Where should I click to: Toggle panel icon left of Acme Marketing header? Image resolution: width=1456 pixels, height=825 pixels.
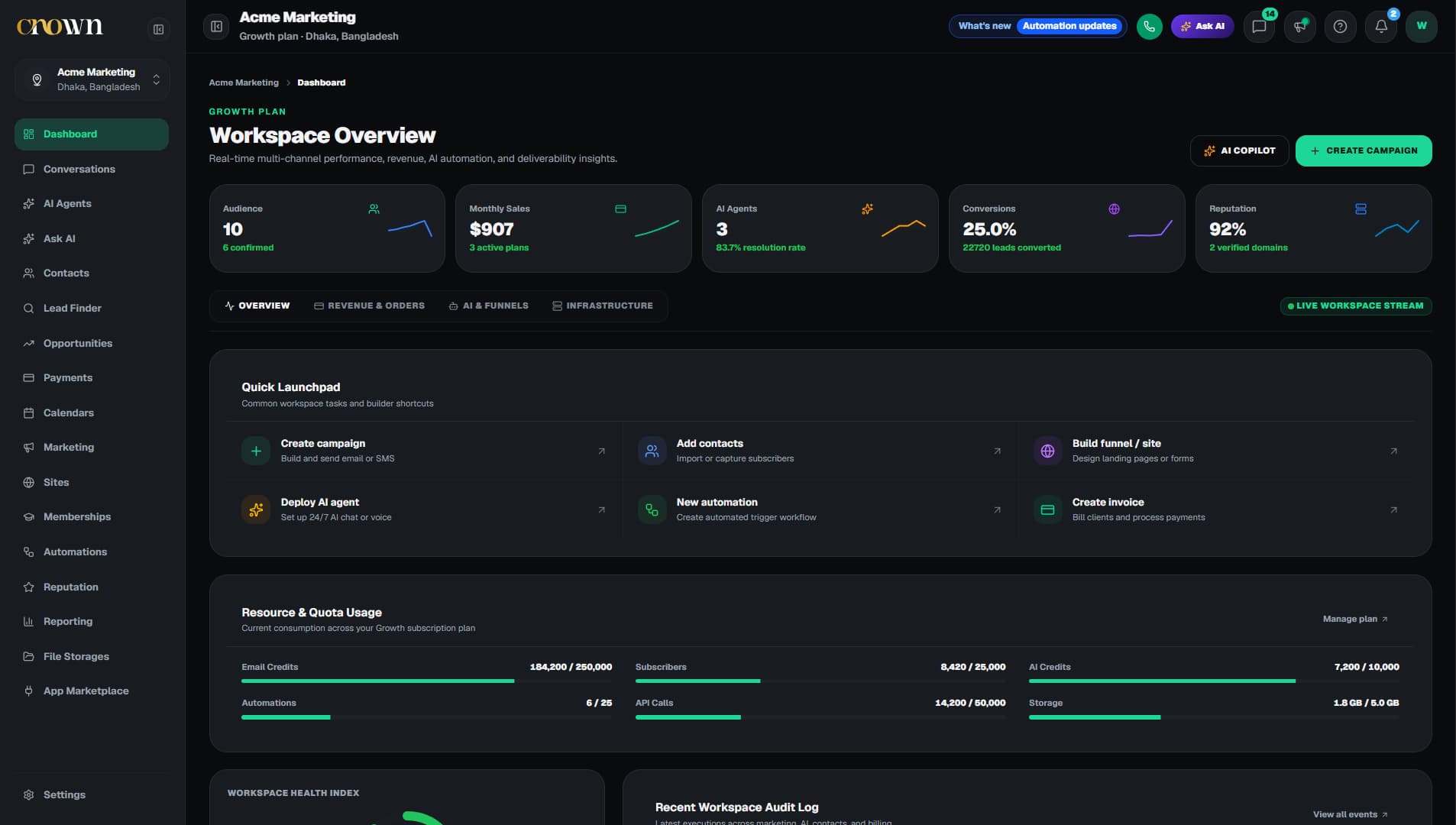[216, 27]
